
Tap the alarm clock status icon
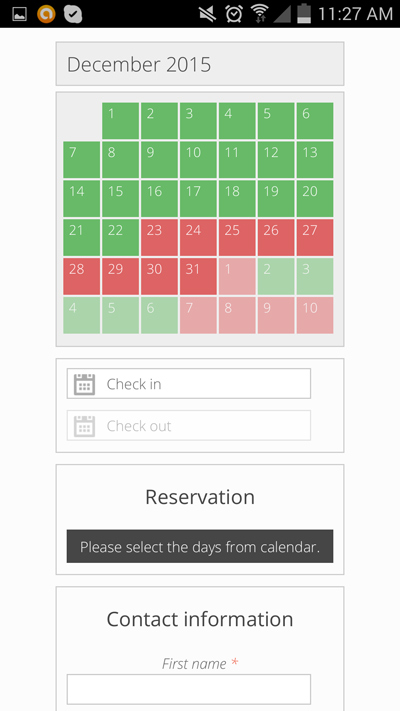pos(234,14)
